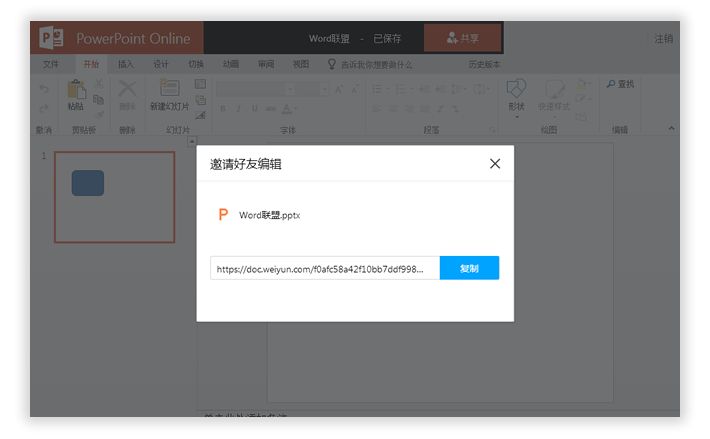Toggle Underline formatting
The height and width of the screenshot is (439, 710).
(254, 109)
